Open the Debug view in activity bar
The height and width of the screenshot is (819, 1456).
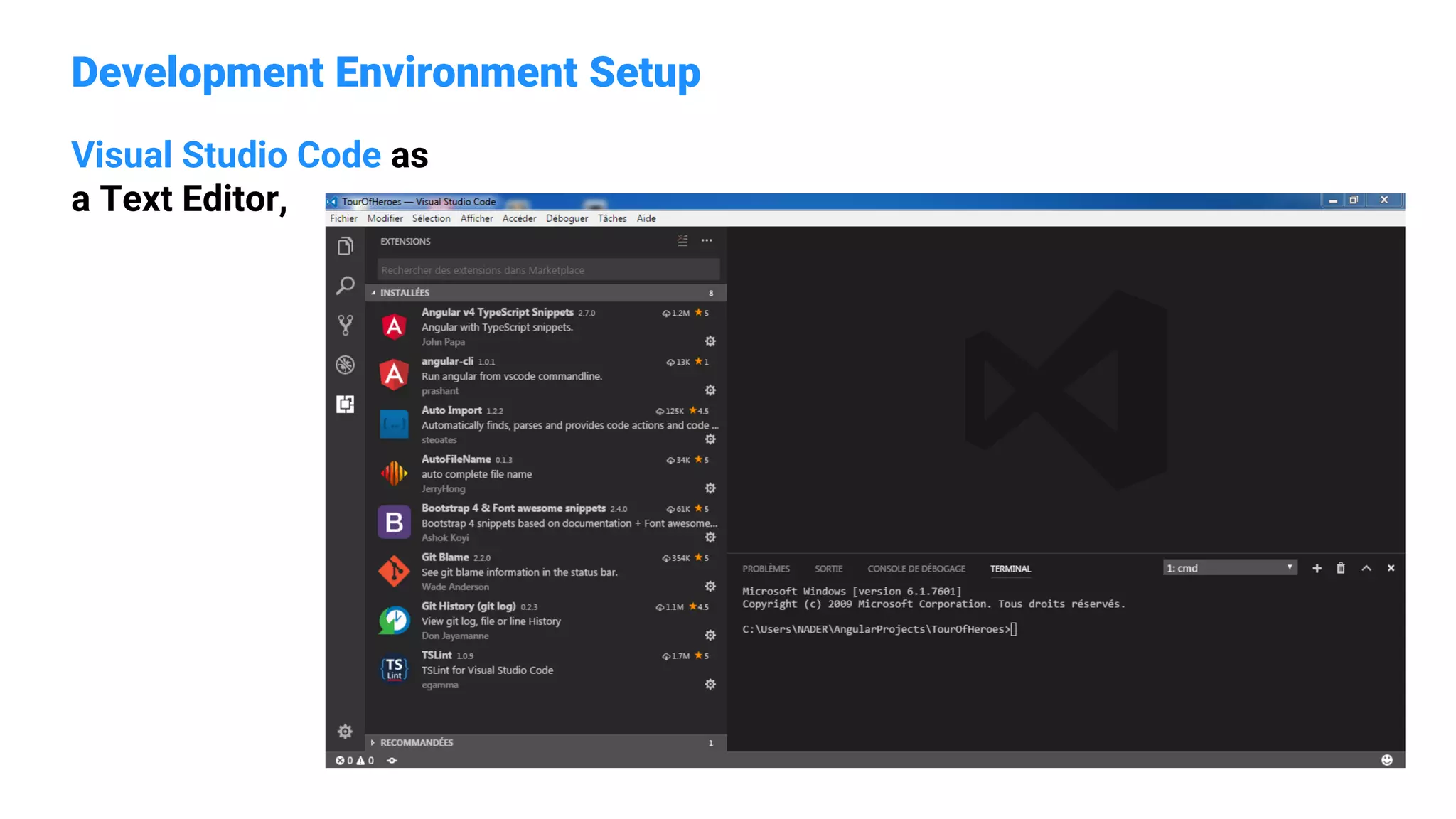click(346, 365)
